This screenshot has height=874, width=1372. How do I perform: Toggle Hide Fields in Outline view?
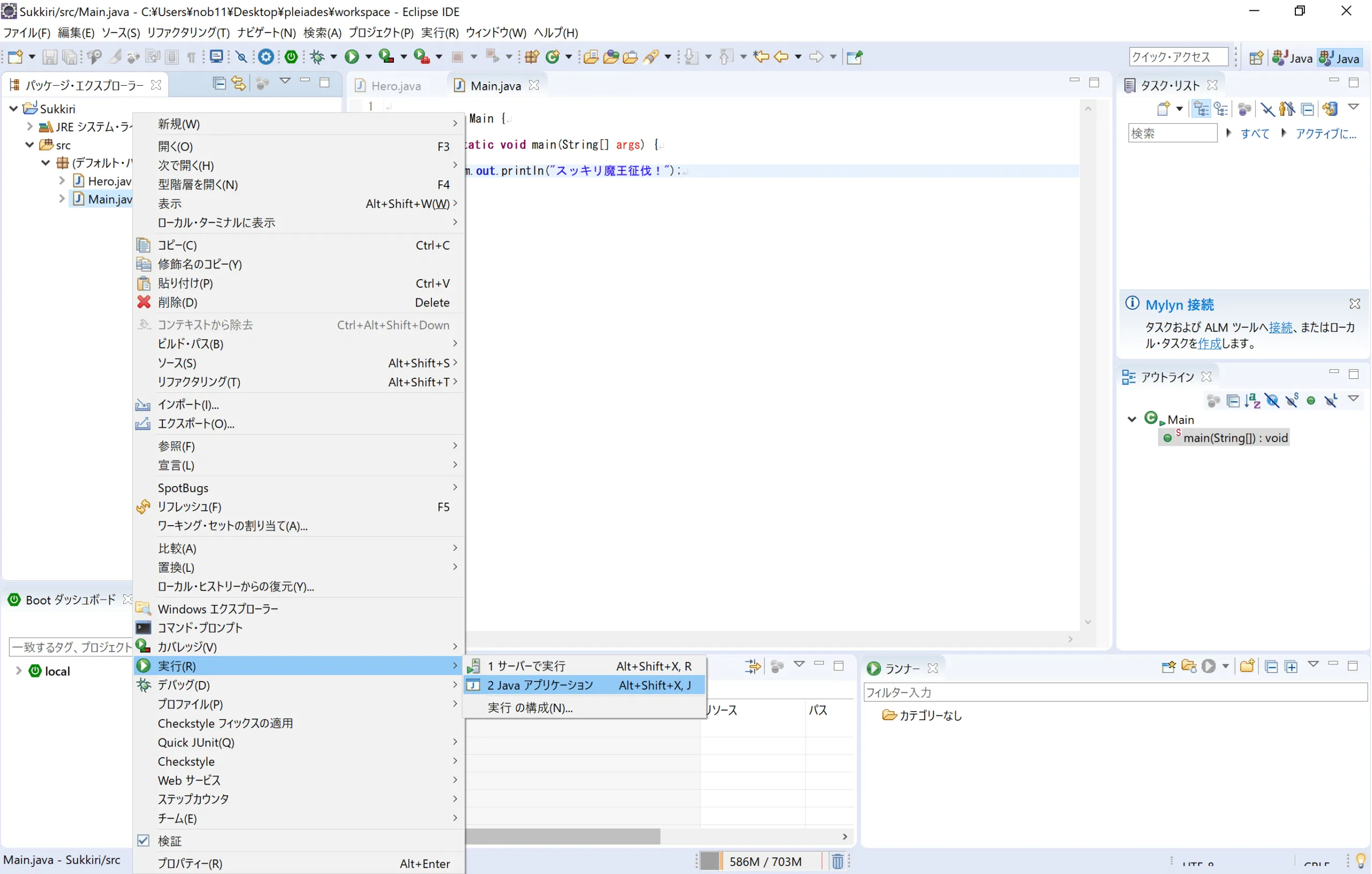[x=1272, y=401]
